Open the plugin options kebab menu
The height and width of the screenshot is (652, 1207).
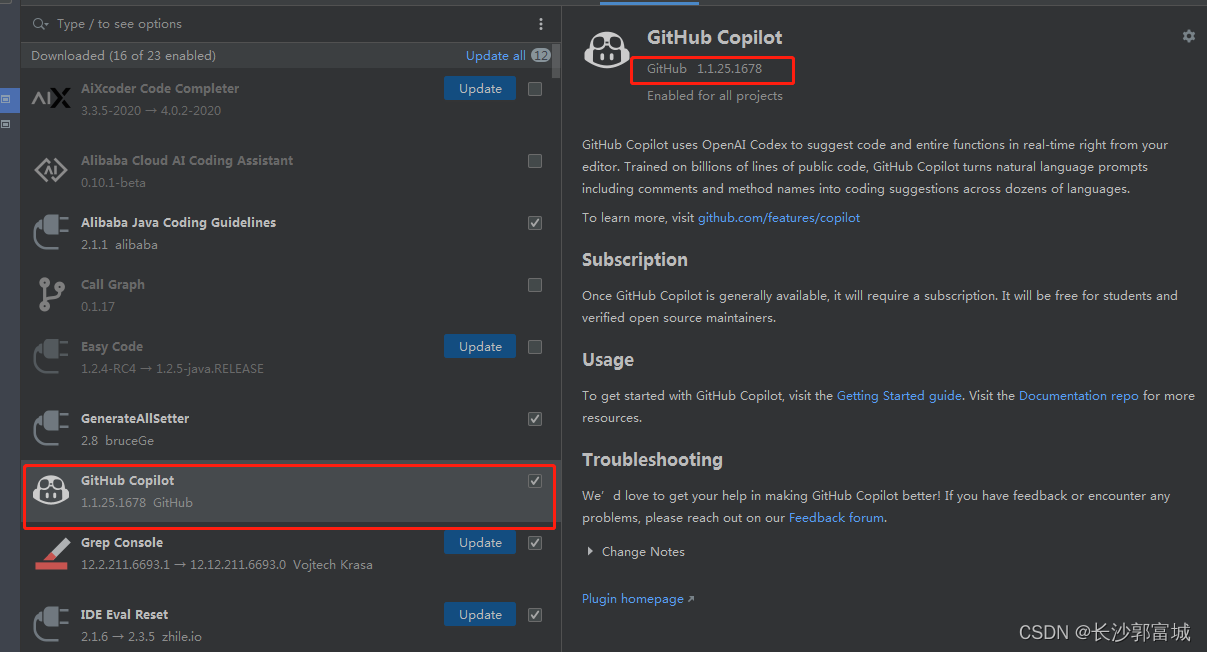click(x=541, y=23)
